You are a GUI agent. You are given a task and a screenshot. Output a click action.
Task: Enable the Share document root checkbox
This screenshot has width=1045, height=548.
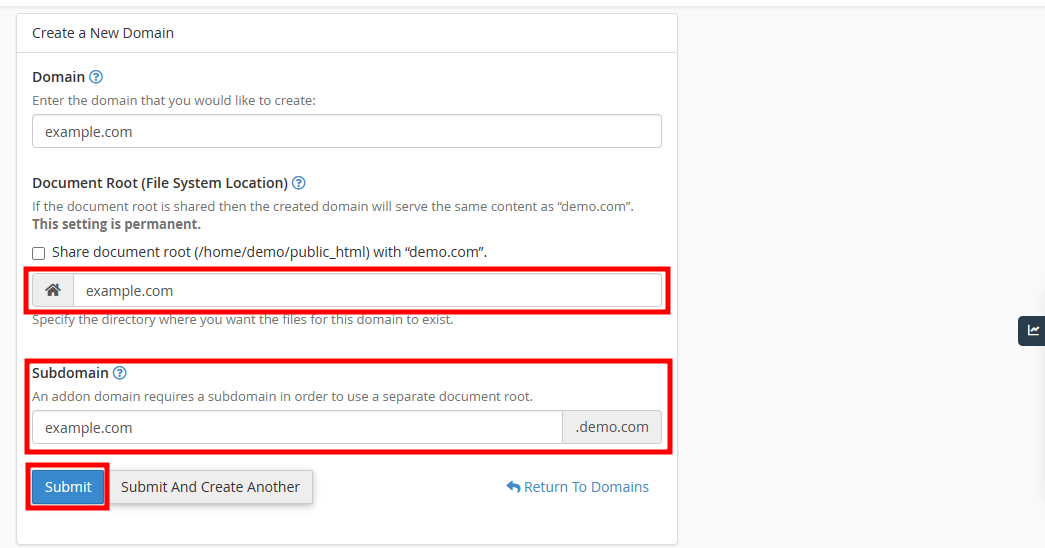(x=39, y=253)
